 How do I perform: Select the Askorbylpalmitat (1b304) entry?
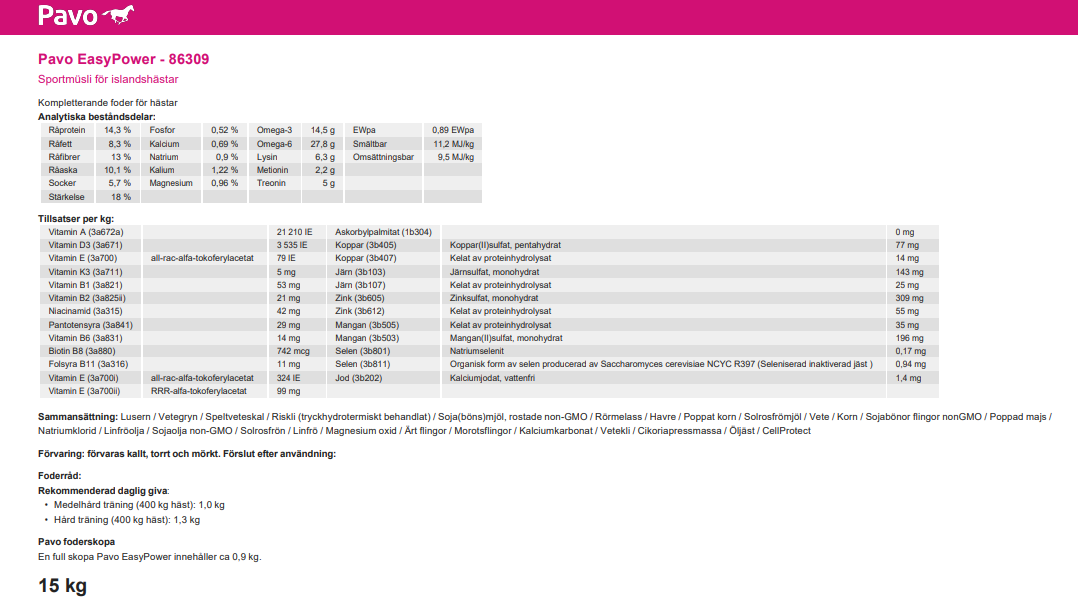(383, 232)
